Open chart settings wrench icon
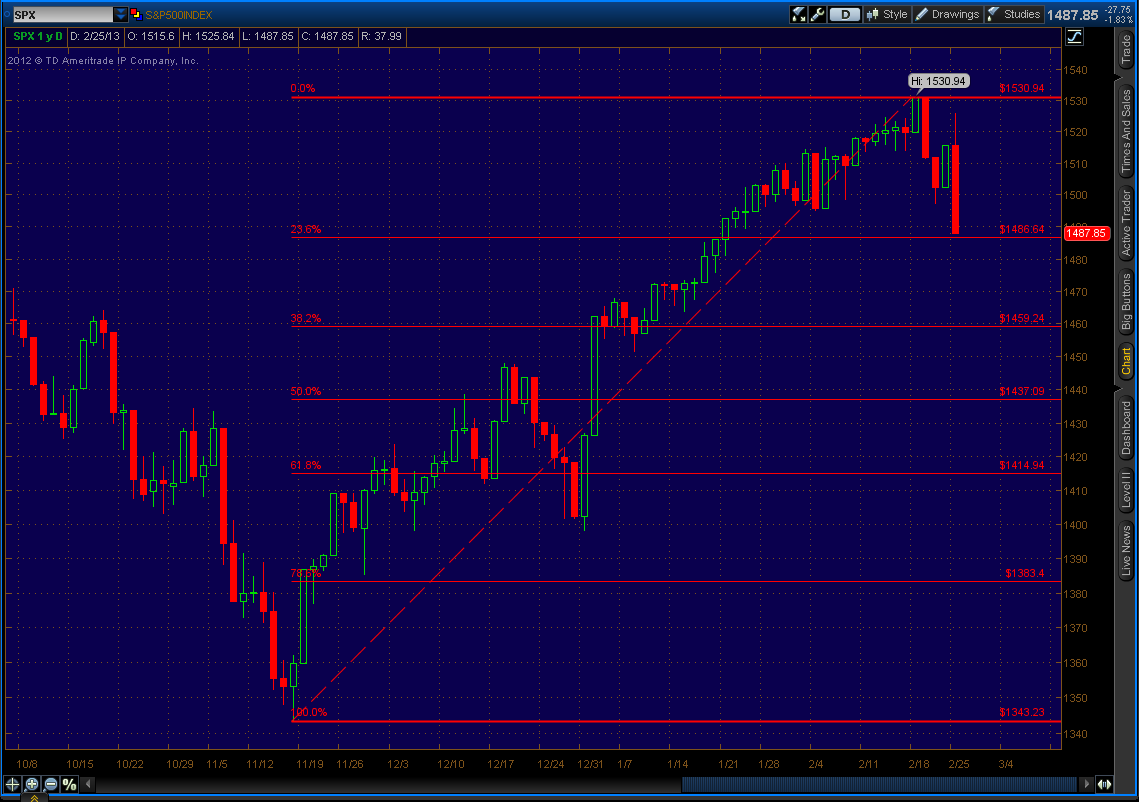This screenshot has width=1139, height=802. 817,15
